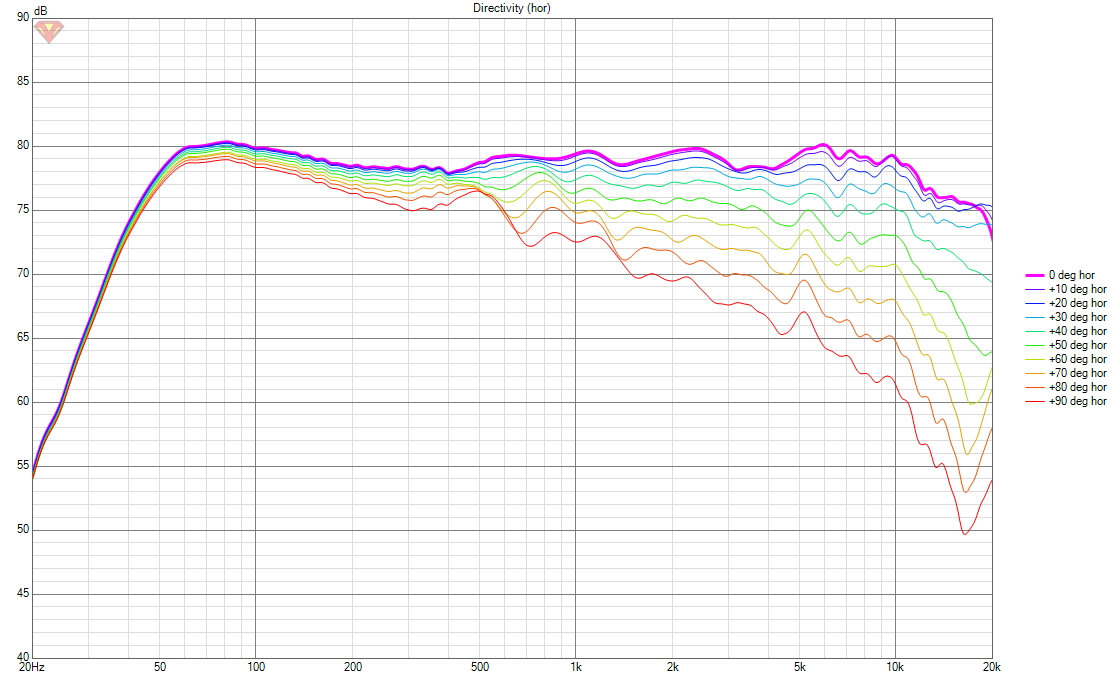
Task: Click the '75' dB axis label
Action: [x=23, y=210]
